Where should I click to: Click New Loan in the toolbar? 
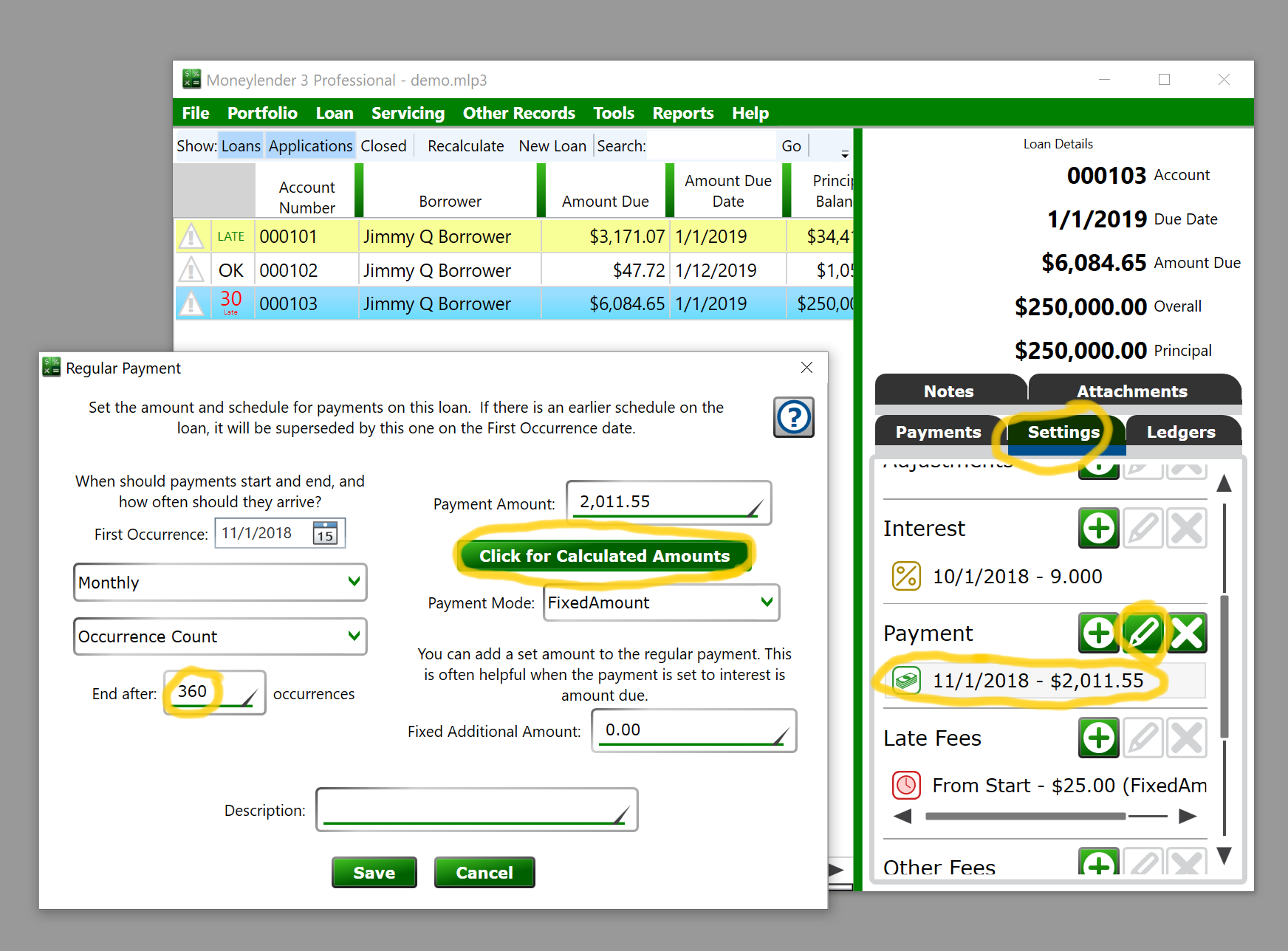552,146
